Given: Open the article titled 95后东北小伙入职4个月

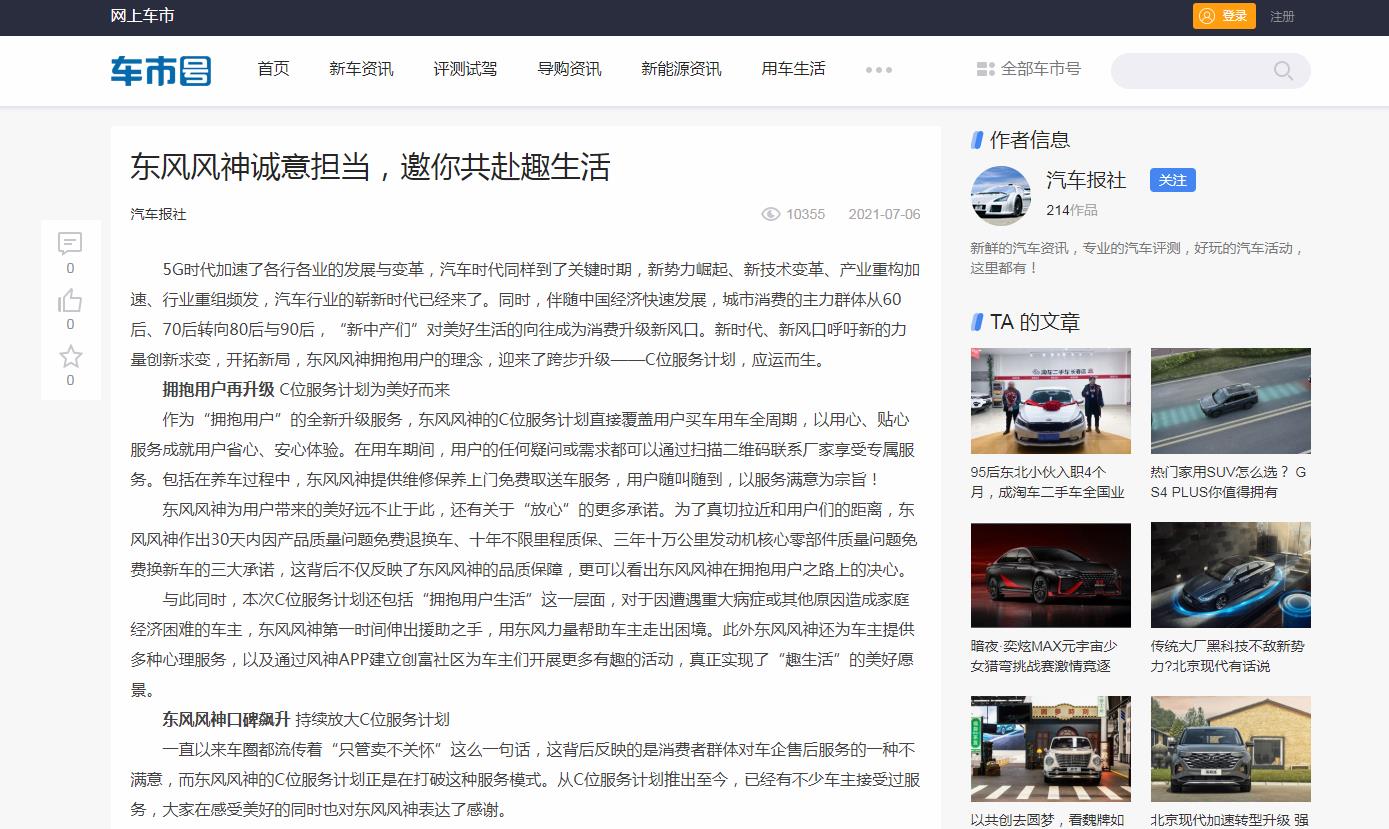Looking at the screenshot, I should pyautogui.click(x=1048, y=482).
